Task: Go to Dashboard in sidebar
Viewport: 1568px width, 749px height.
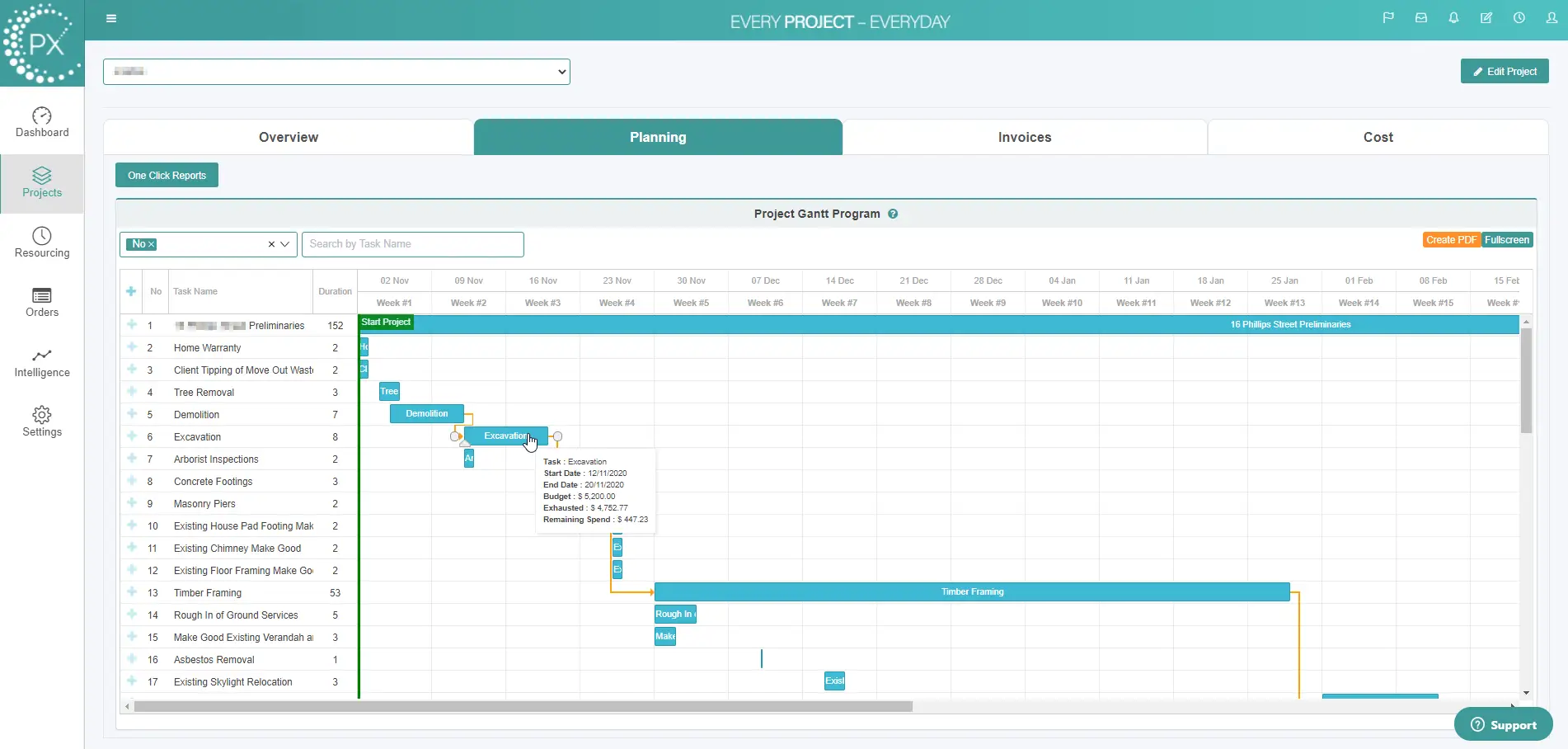Action: 42,122
